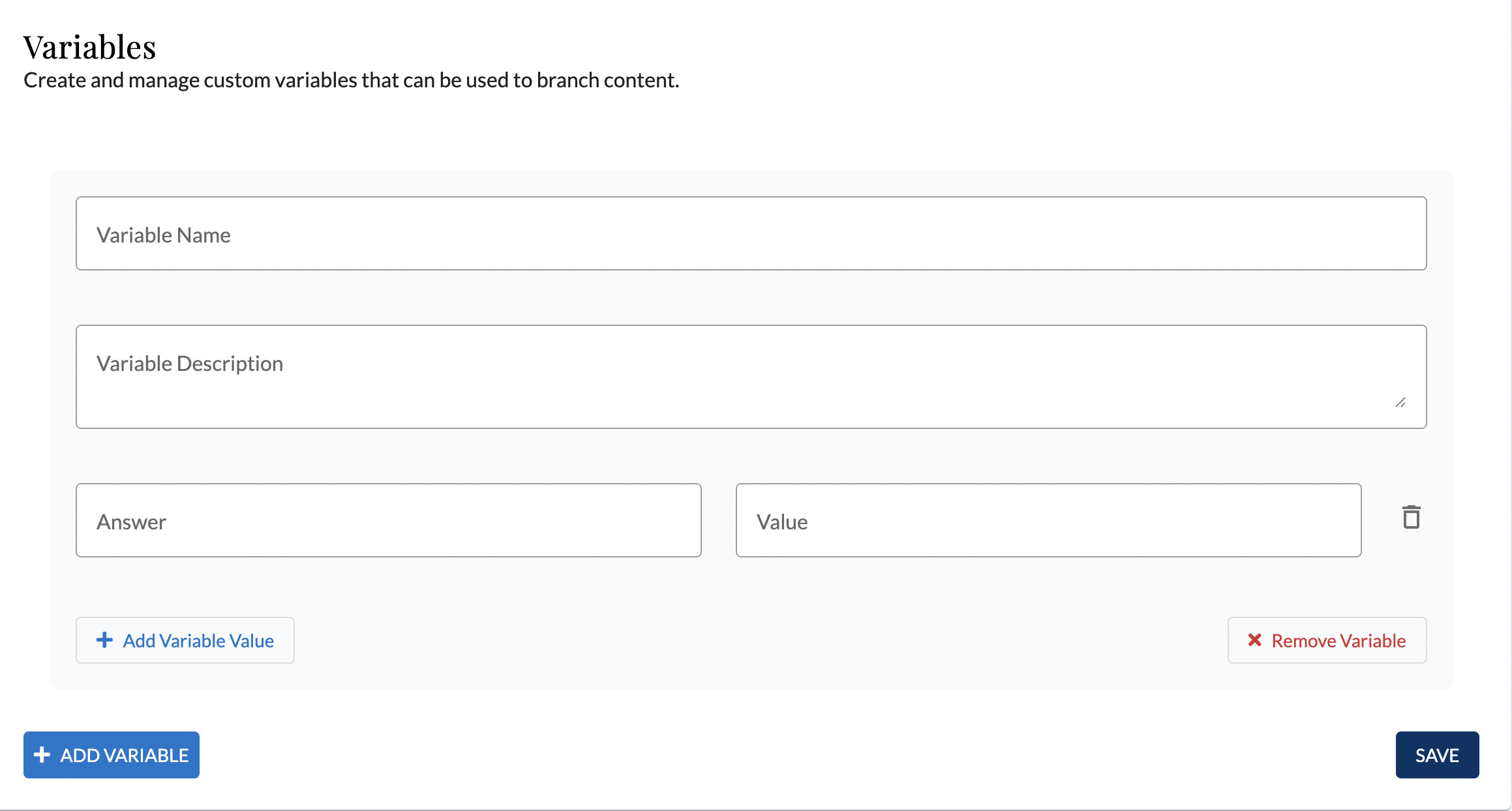Save the variables with the SAVE button
The image size is (1512, 811).
point(1436,755)
